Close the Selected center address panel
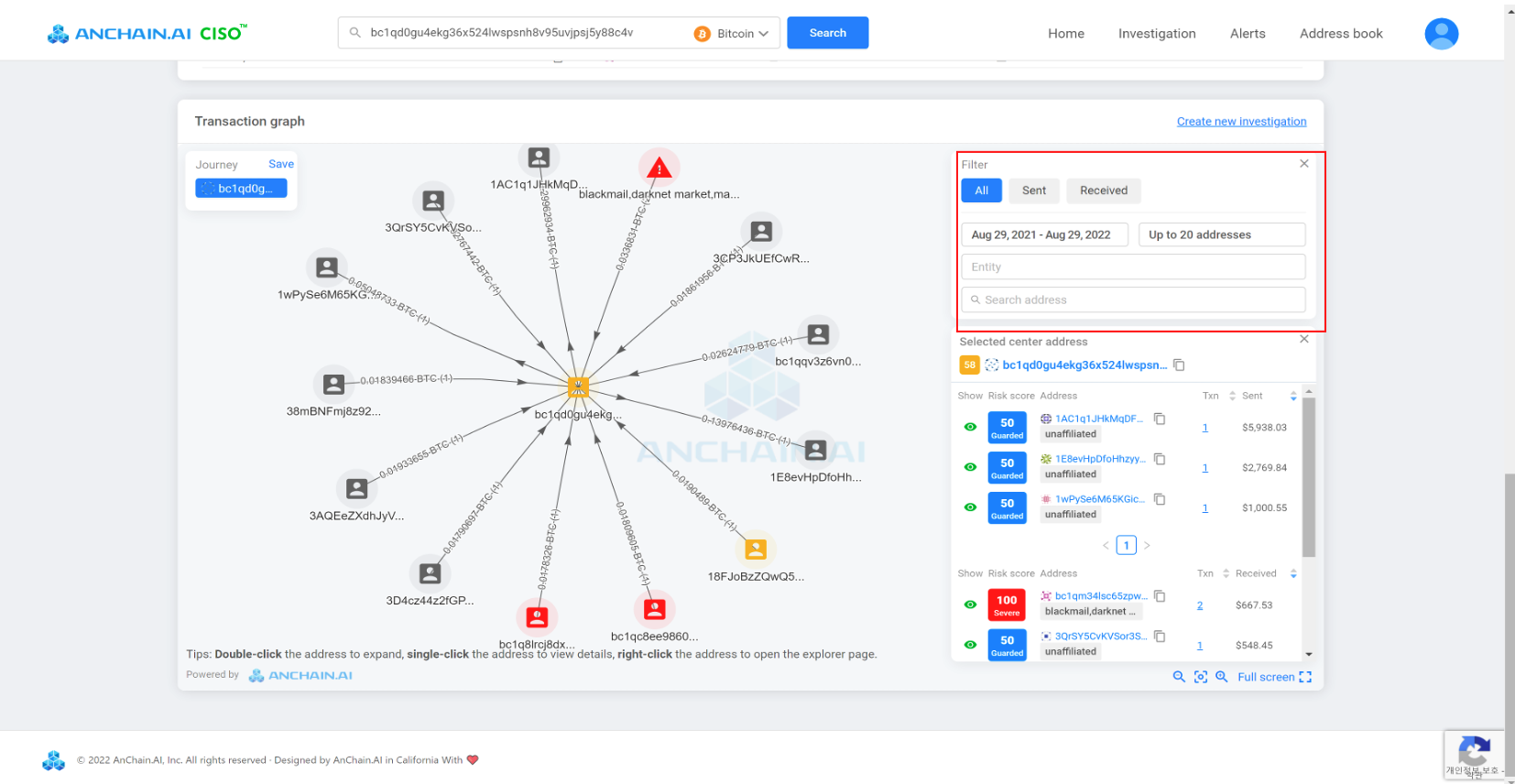This screenshot has height=784, width=1515. pos(1304,339)
